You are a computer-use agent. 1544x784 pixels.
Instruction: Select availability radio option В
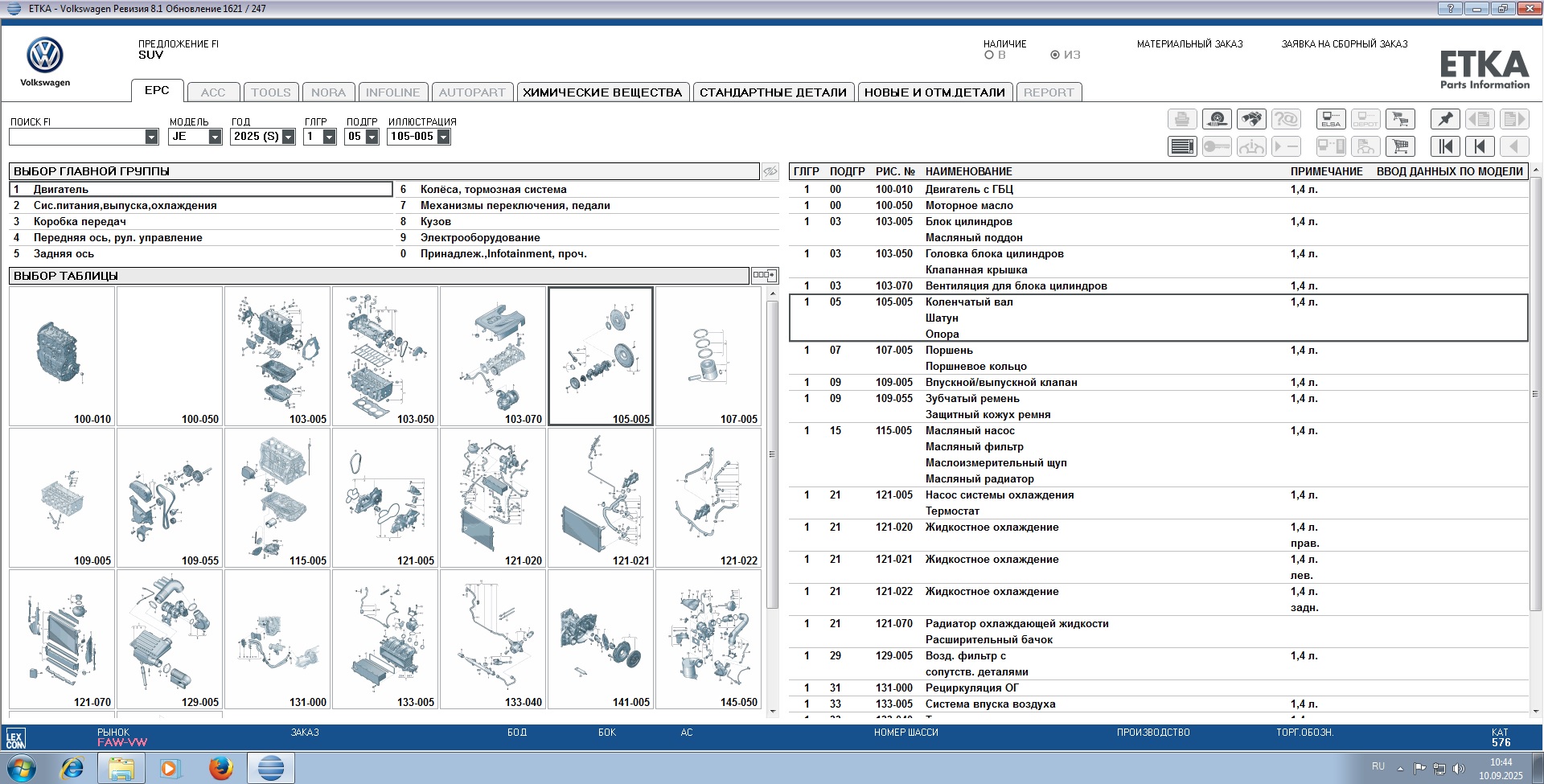(x=989, y=55)
